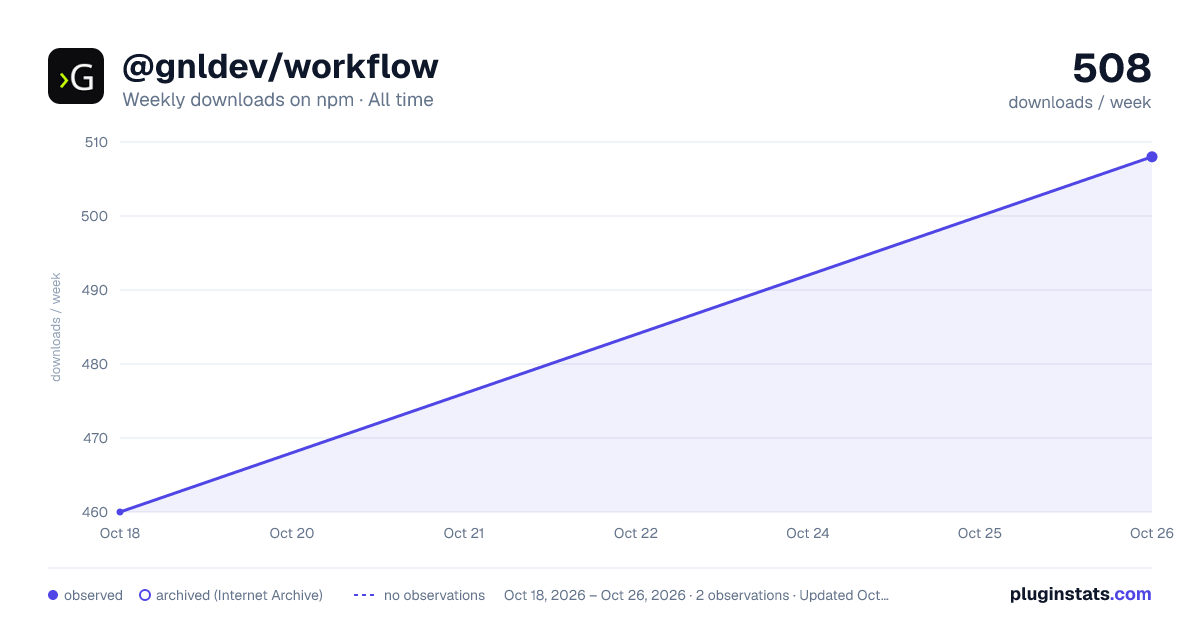
Task: Click the 'no observations' legend label
Action: click(x=434, y=595)
